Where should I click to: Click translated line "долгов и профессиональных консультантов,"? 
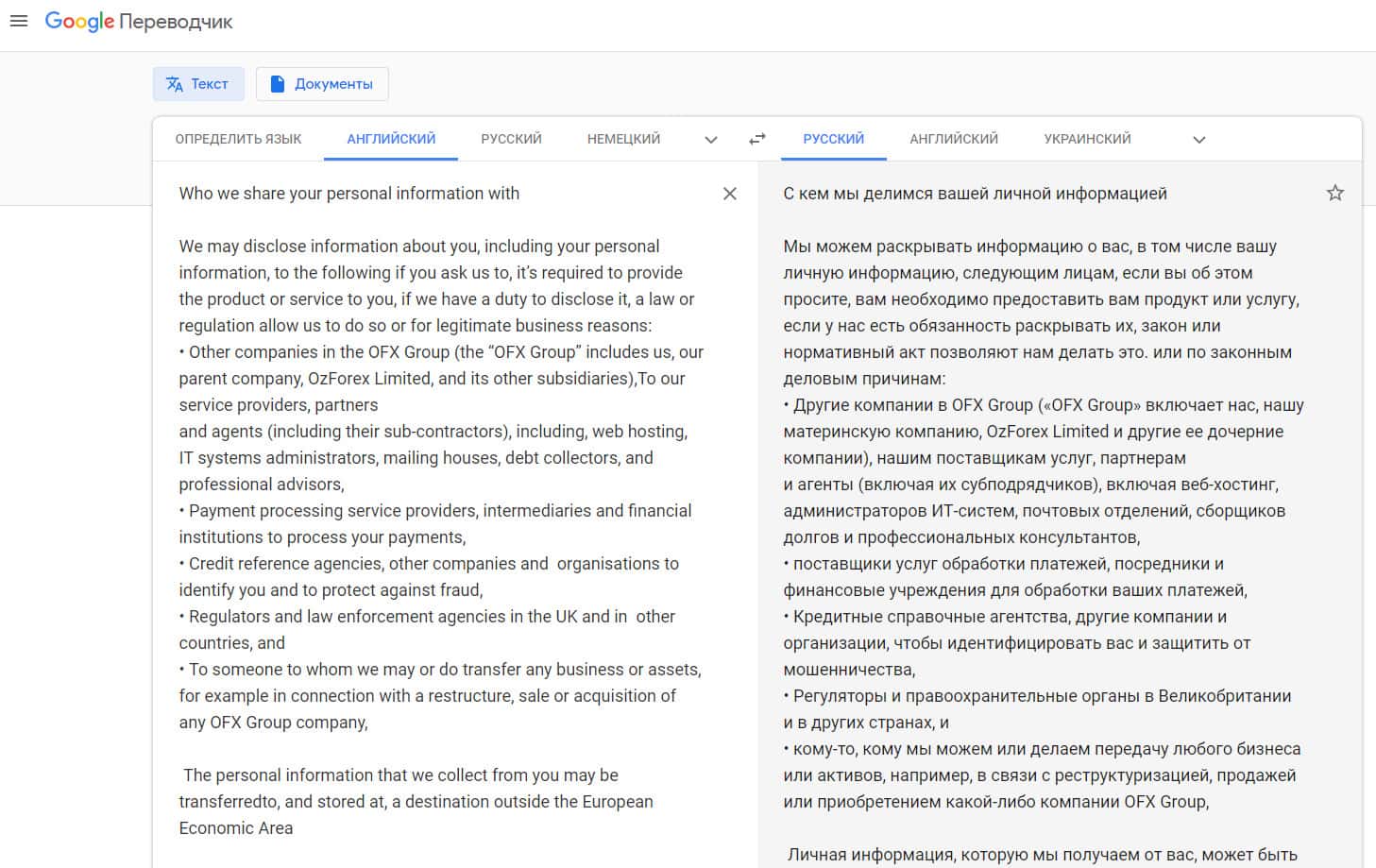coord(961,537)
